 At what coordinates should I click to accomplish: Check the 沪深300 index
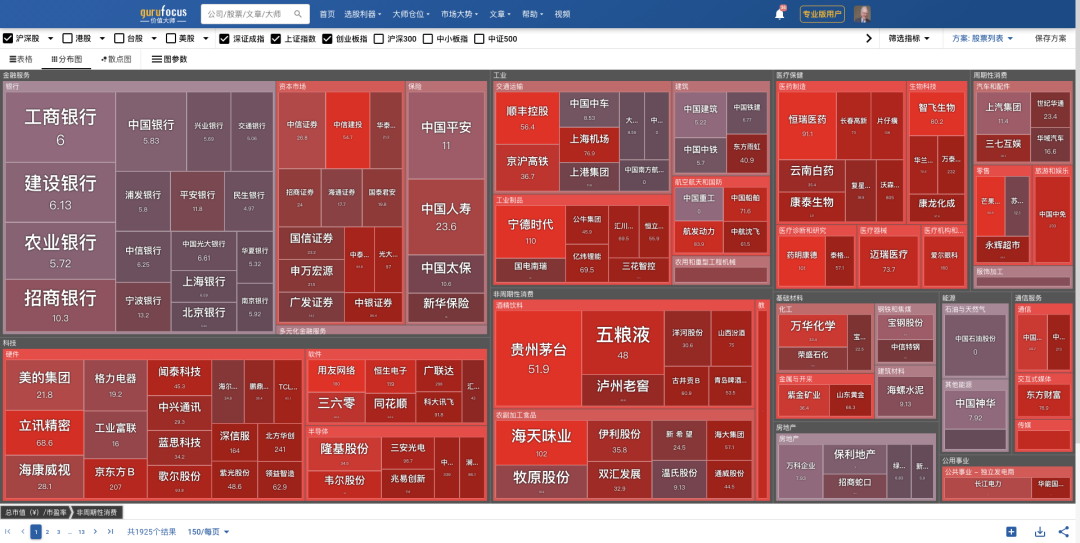point(378,39)
